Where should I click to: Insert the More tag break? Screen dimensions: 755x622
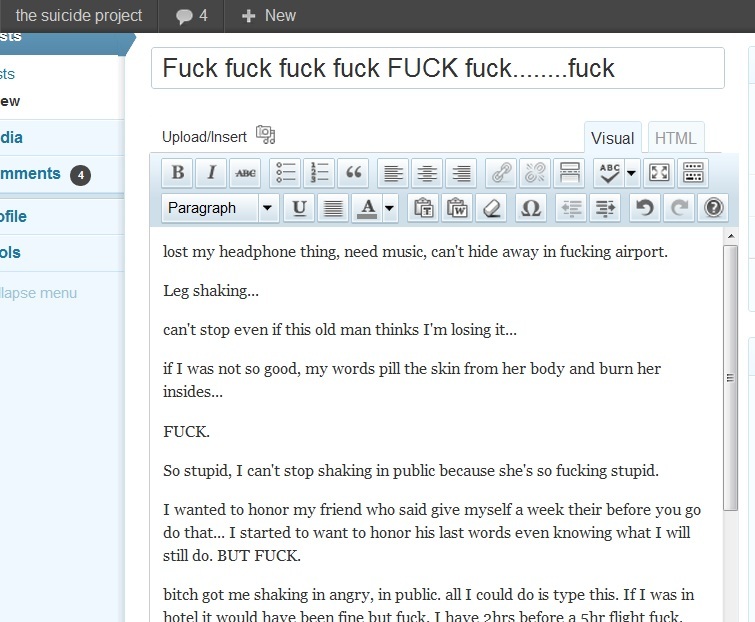pyautogui.click(x=568, y=172)
